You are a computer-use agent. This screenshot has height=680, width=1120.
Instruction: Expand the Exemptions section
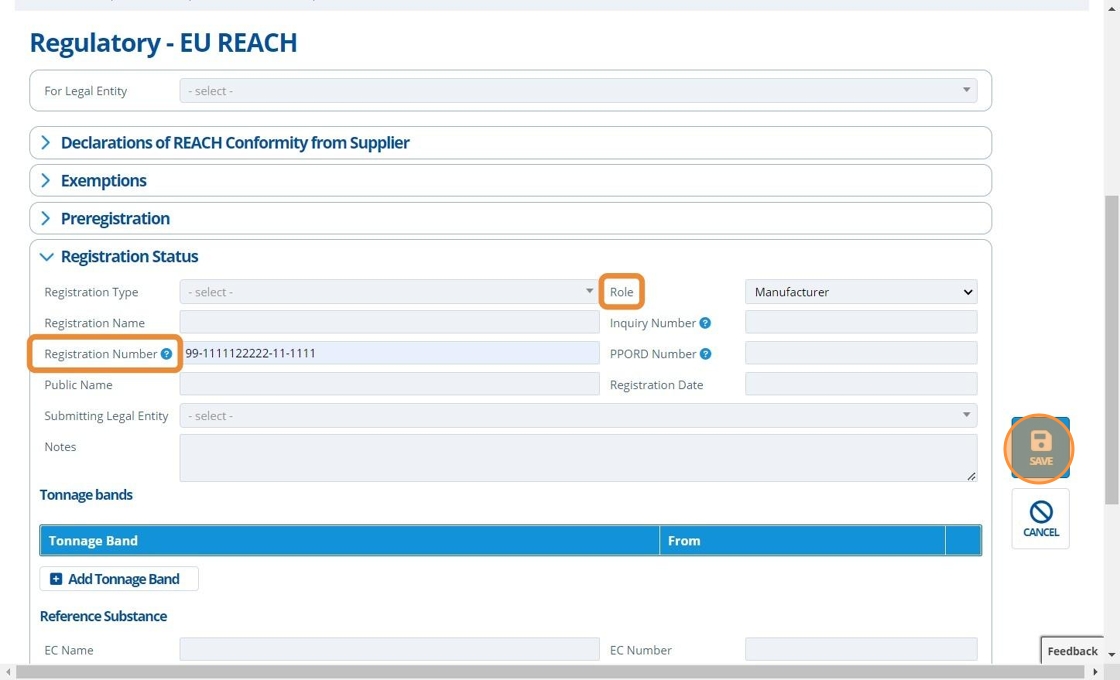[510, 181]
